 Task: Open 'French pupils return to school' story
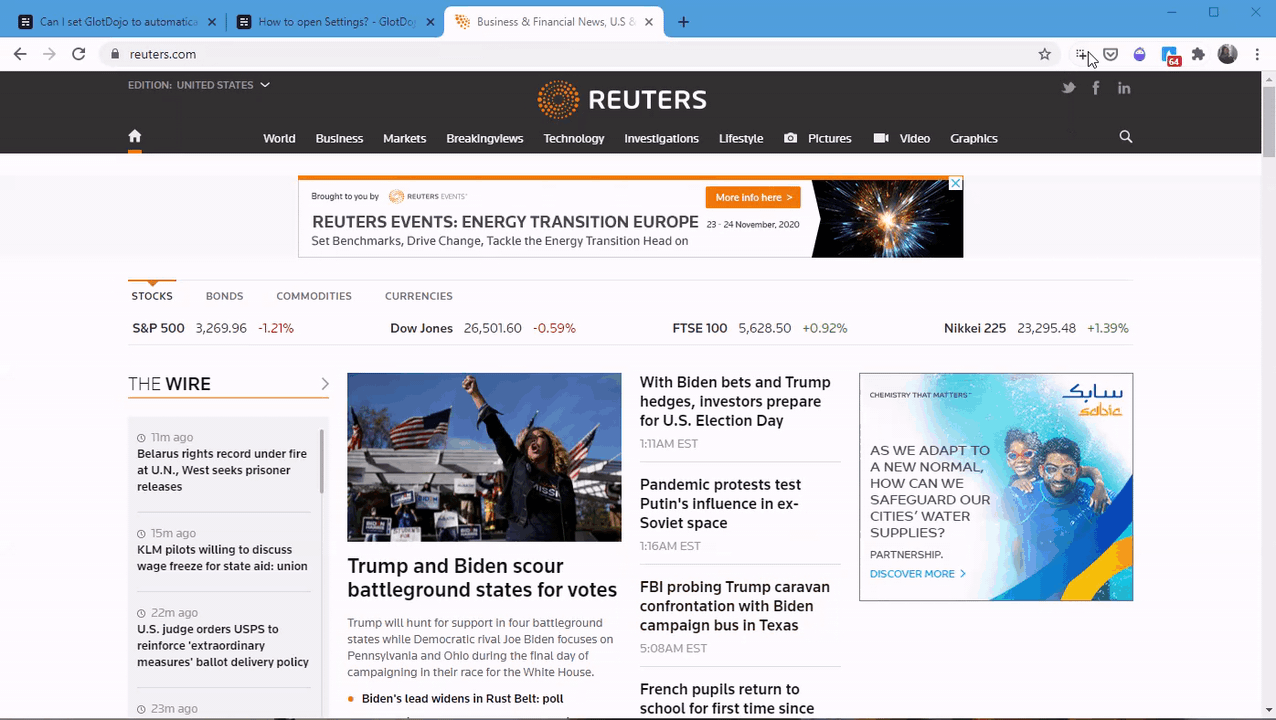pos(727,699)
